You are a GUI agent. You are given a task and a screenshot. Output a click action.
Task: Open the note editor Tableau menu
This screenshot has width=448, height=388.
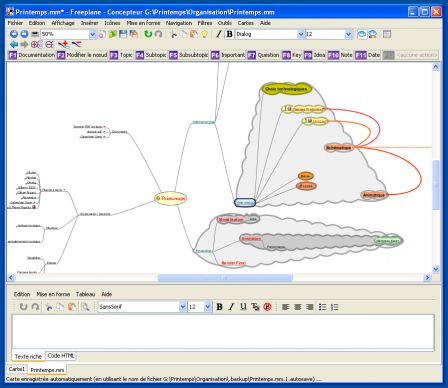(x=86, y=294)
